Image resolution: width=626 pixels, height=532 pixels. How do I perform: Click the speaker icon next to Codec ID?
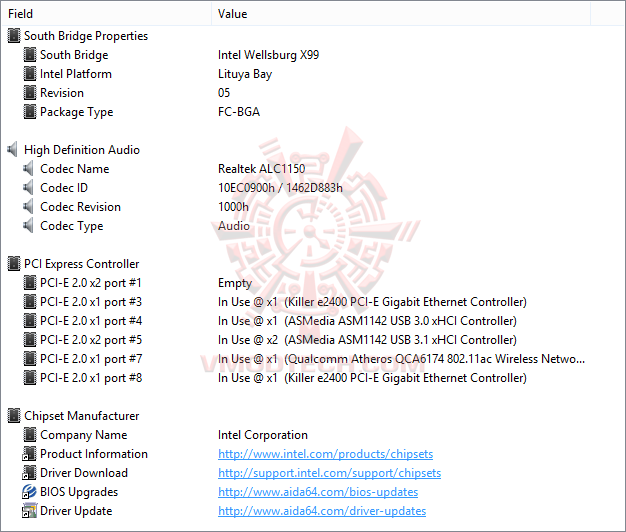[28, 188]
